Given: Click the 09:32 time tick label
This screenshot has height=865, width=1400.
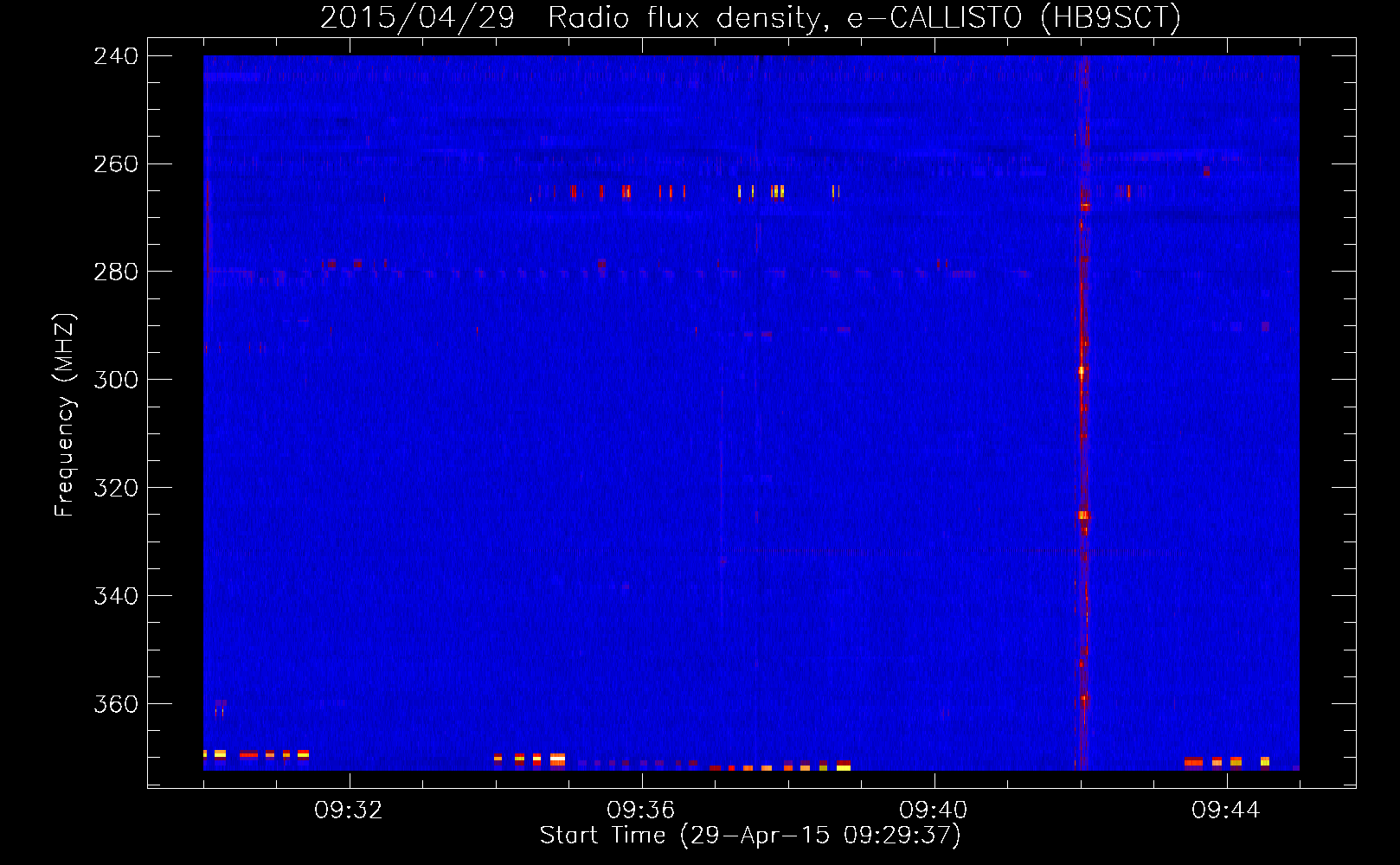Looking at the screenshot, I should pyautogui.click(x=349, y=811).
